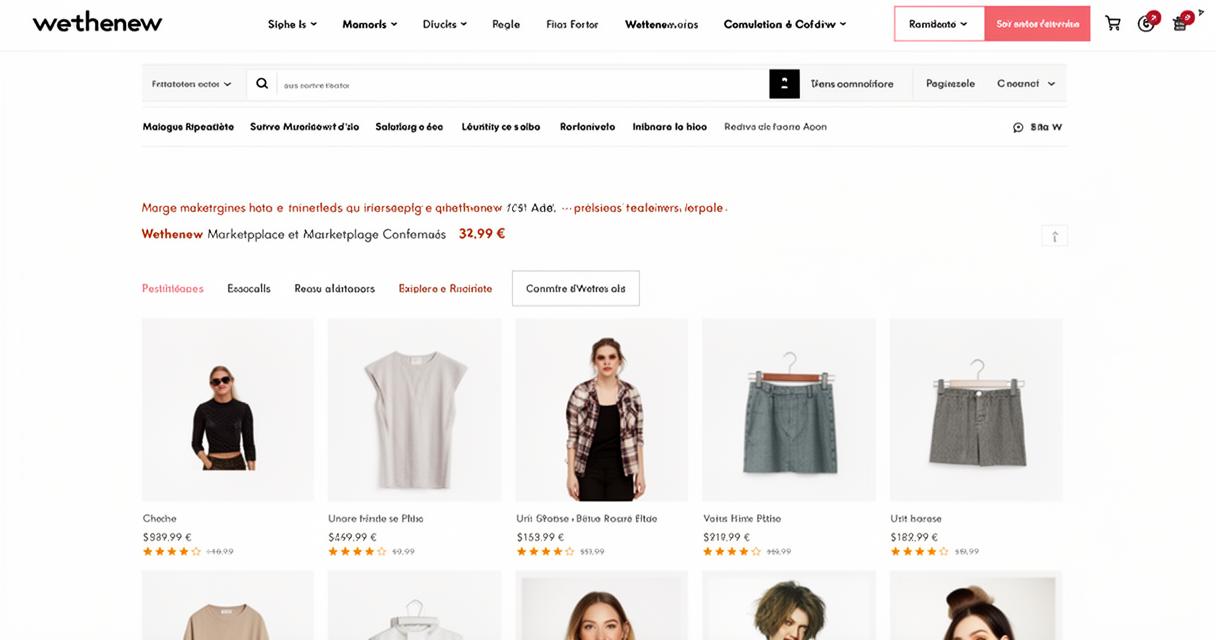Click the circular account icon with red badge
Screen dimensions: 1216x640
pyautogui.click(x=1147, y=22)
